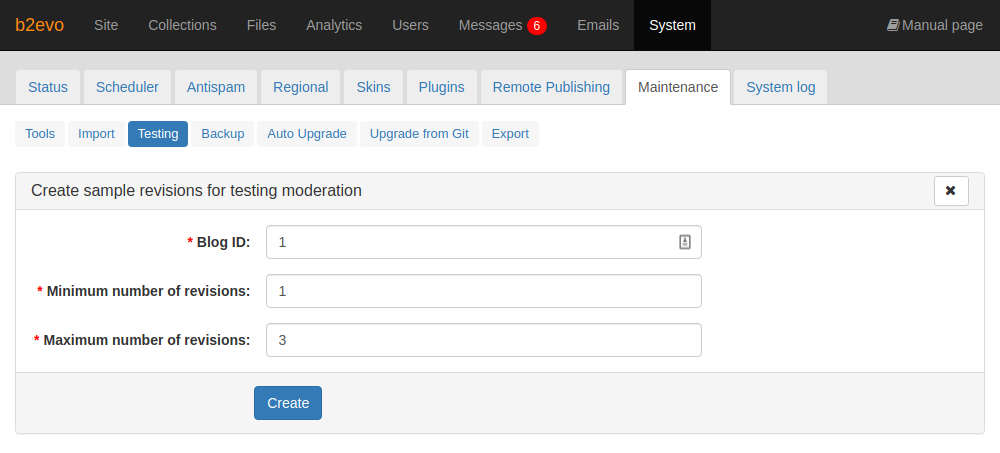The width and height of the screenshot is (1000, 453).
Task: Open the Auto Upgrade sub-tab
Action: [x=307, y=134]
